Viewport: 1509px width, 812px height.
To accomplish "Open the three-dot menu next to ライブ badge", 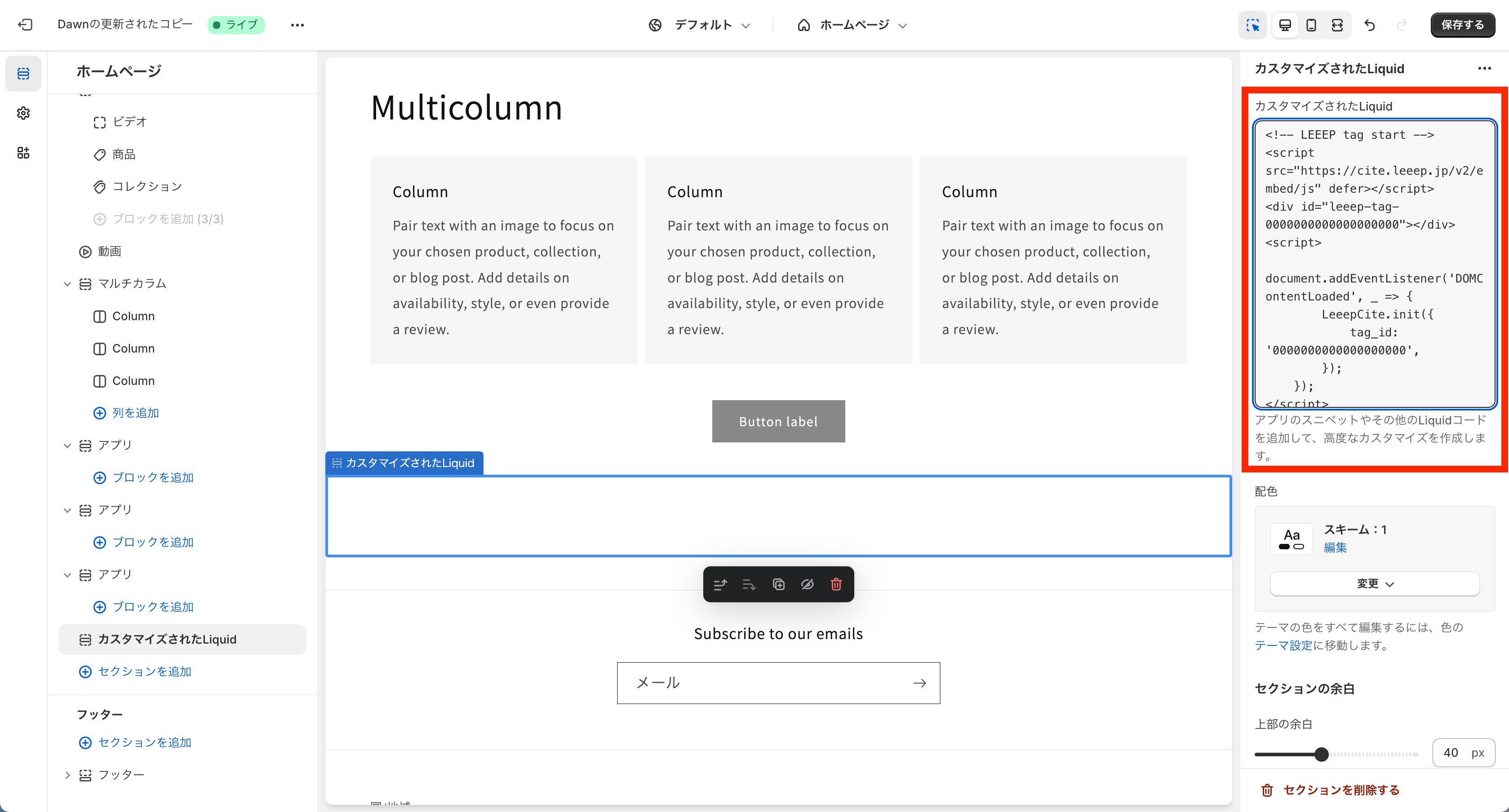I will [297, 25].
